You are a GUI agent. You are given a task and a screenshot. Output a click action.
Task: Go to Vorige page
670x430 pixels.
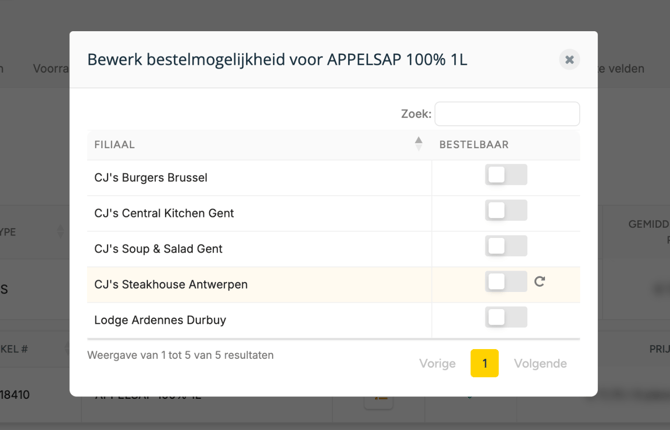click(x=437, y=363)
